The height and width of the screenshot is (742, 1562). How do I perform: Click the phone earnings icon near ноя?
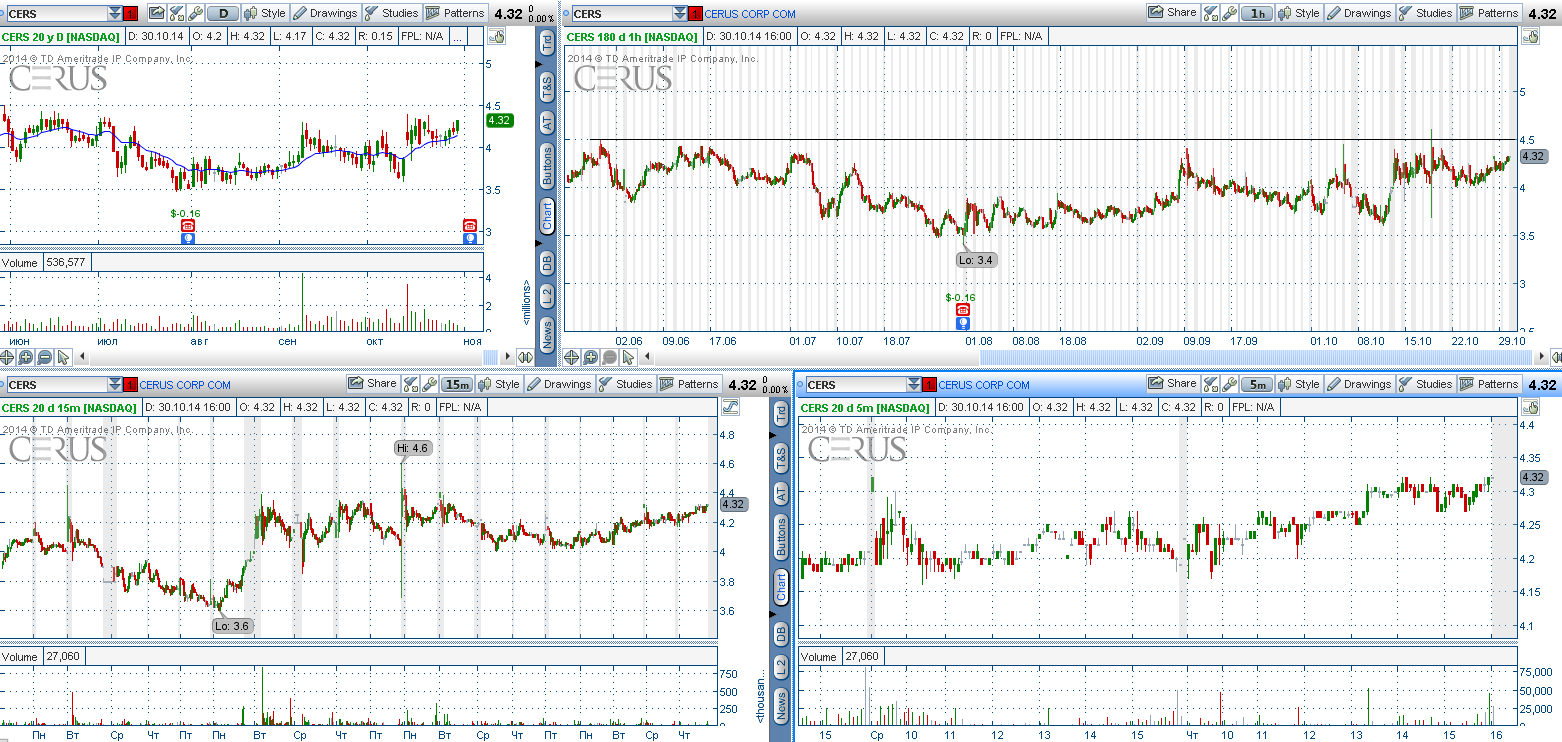(470, 226)
